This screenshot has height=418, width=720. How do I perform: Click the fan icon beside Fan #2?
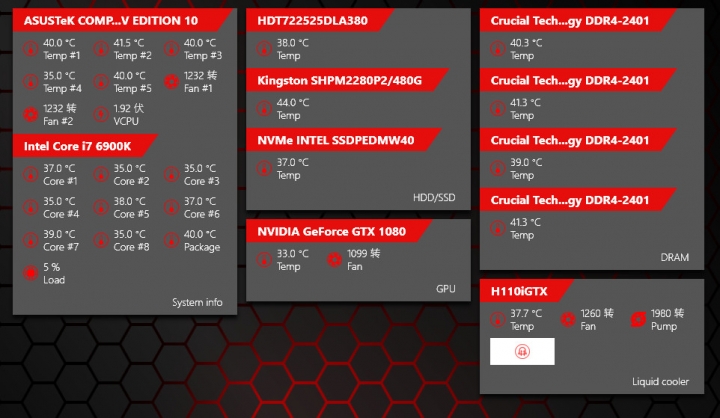(x=31, y=114)
